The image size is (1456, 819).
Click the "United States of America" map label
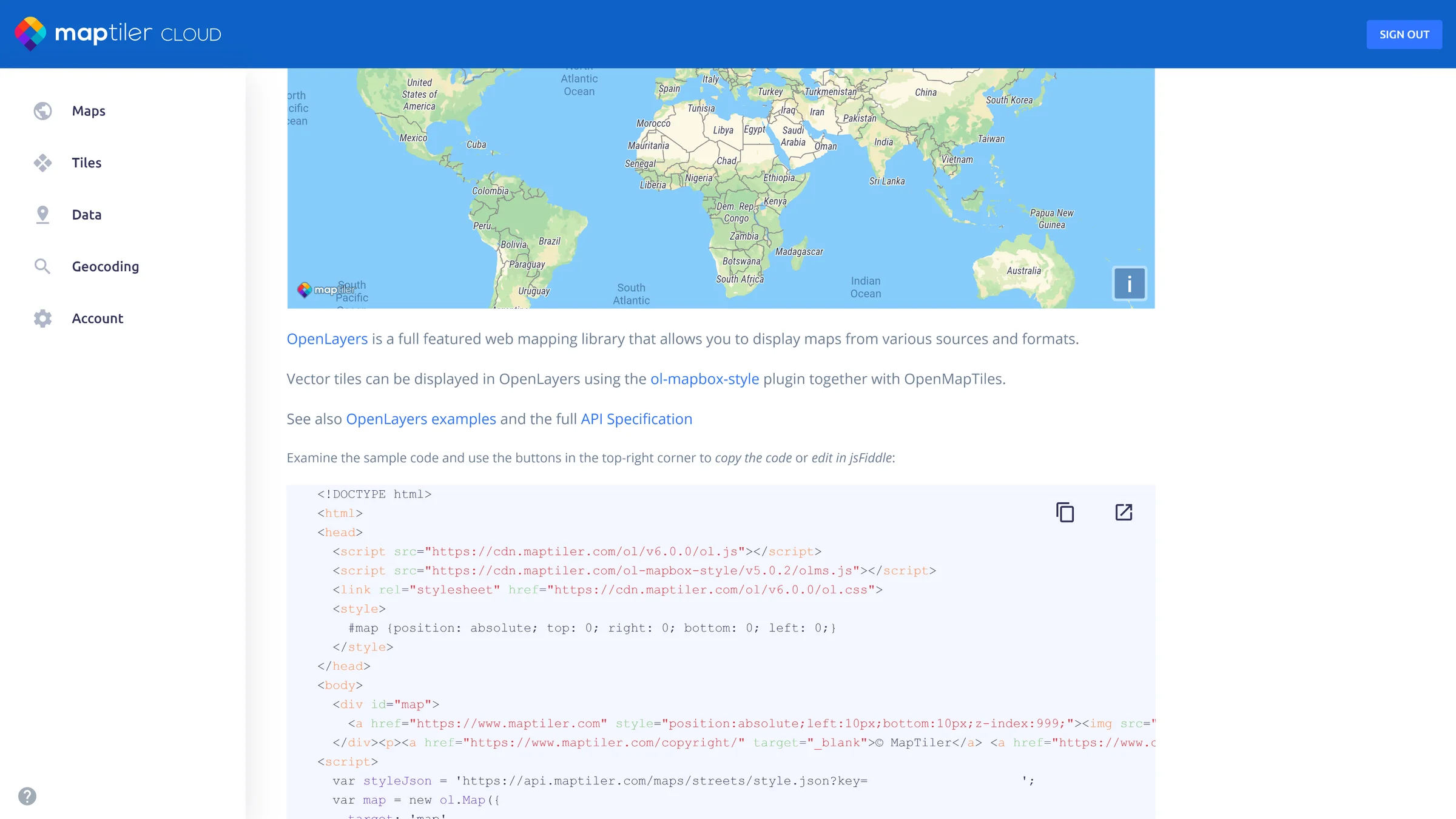pyautogui.click(x=419, y=94)
